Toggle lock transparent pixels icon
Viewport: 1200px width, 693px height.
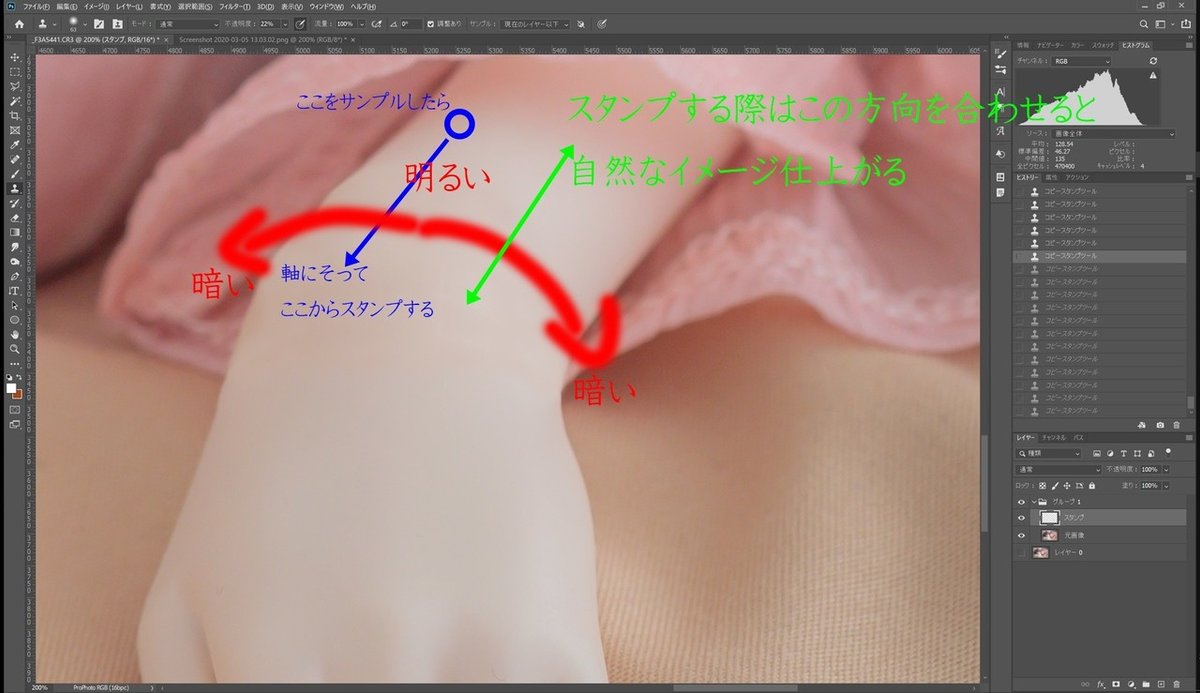[x=1042, y=485]
